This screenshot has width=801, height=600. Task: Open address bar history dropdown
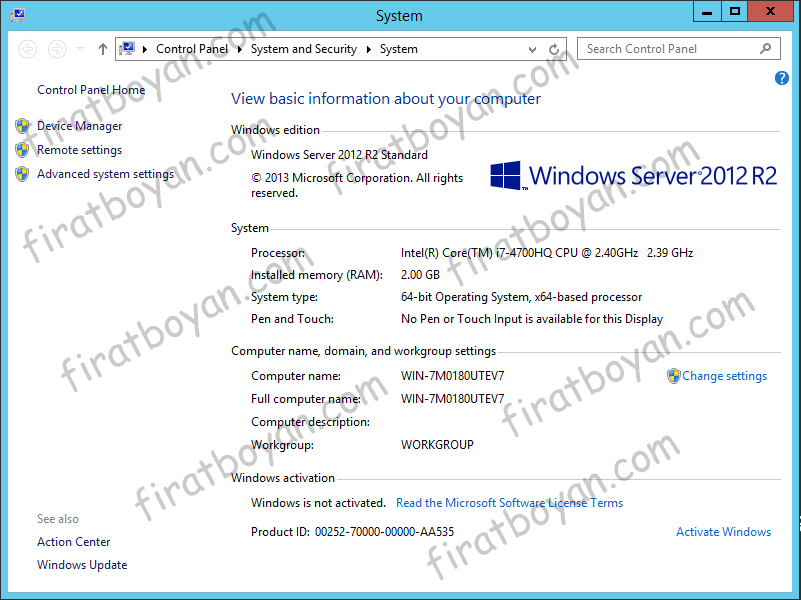coord(532,50)
